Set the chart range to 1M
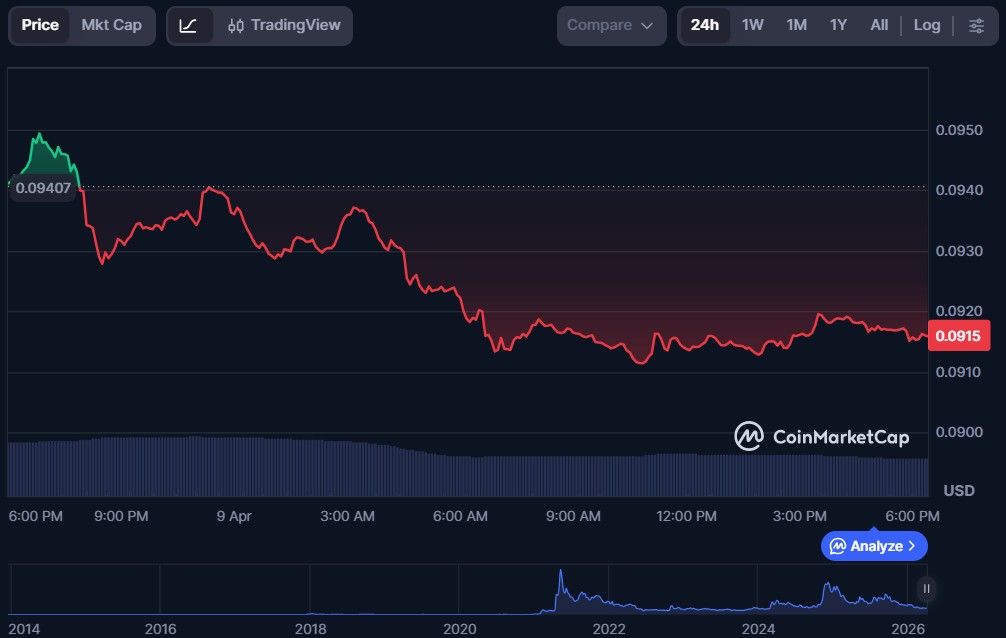Screen dimensions: 1006x638 coord(796,25)
